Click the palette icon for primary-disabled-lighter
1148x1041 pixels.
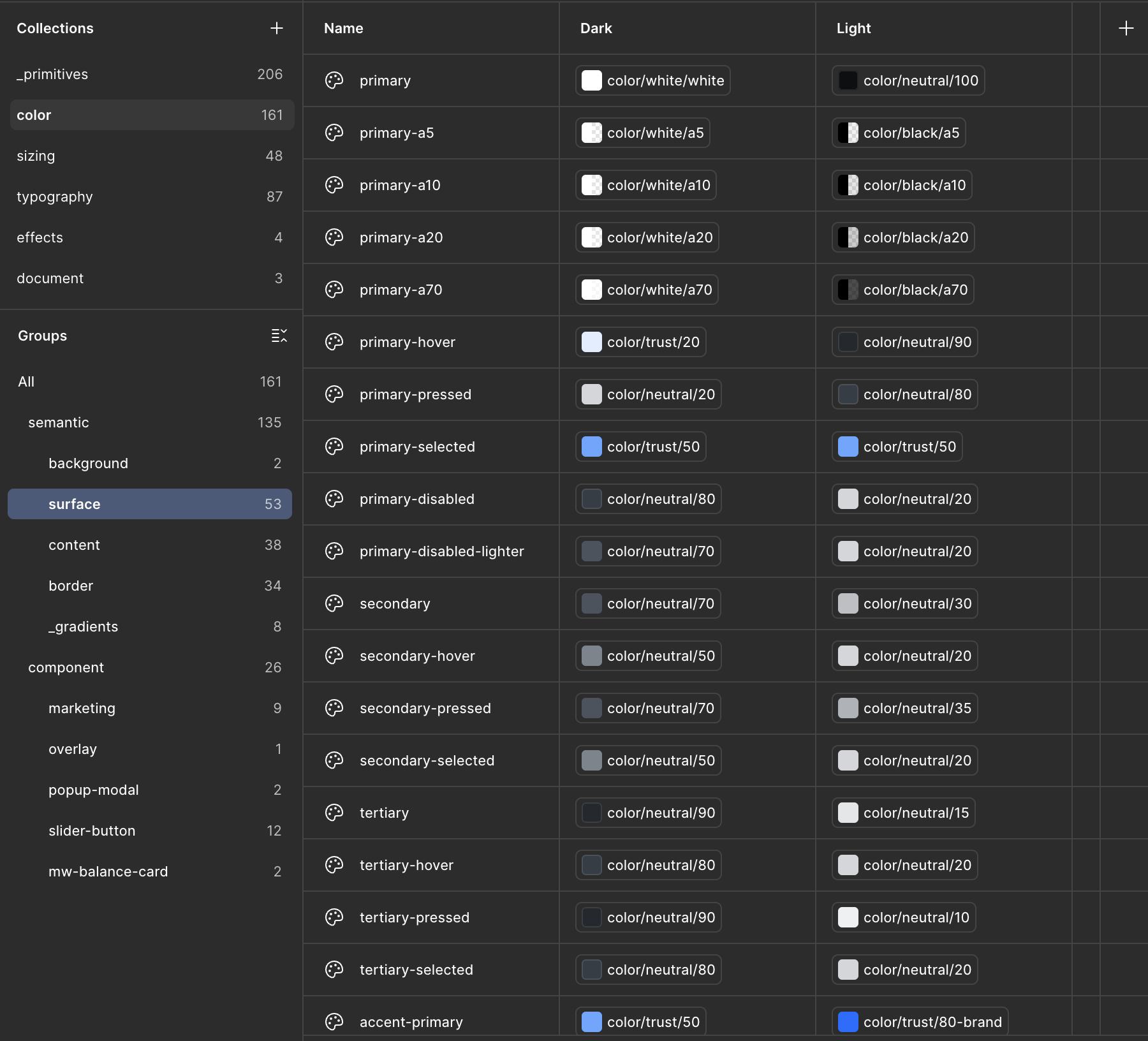click(x=334, y=551)
